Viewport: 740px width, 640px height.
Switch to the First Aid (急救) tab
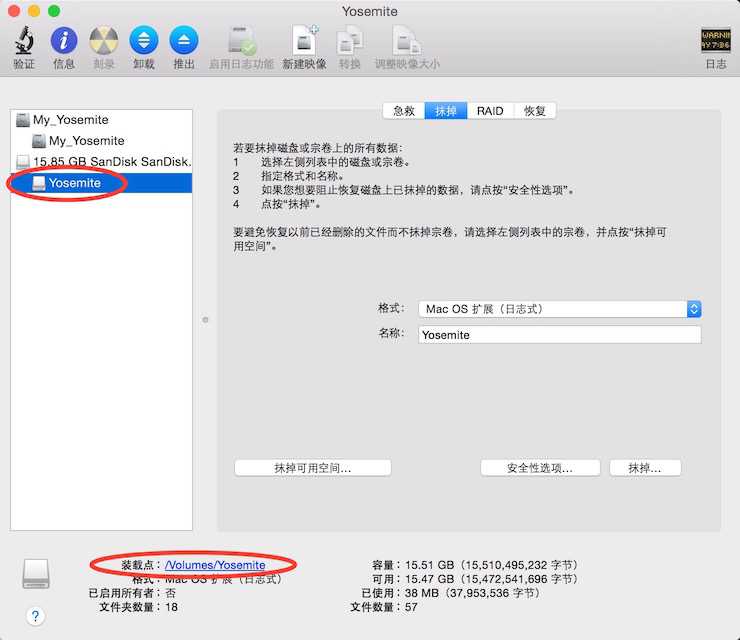[x=404, y=111]
